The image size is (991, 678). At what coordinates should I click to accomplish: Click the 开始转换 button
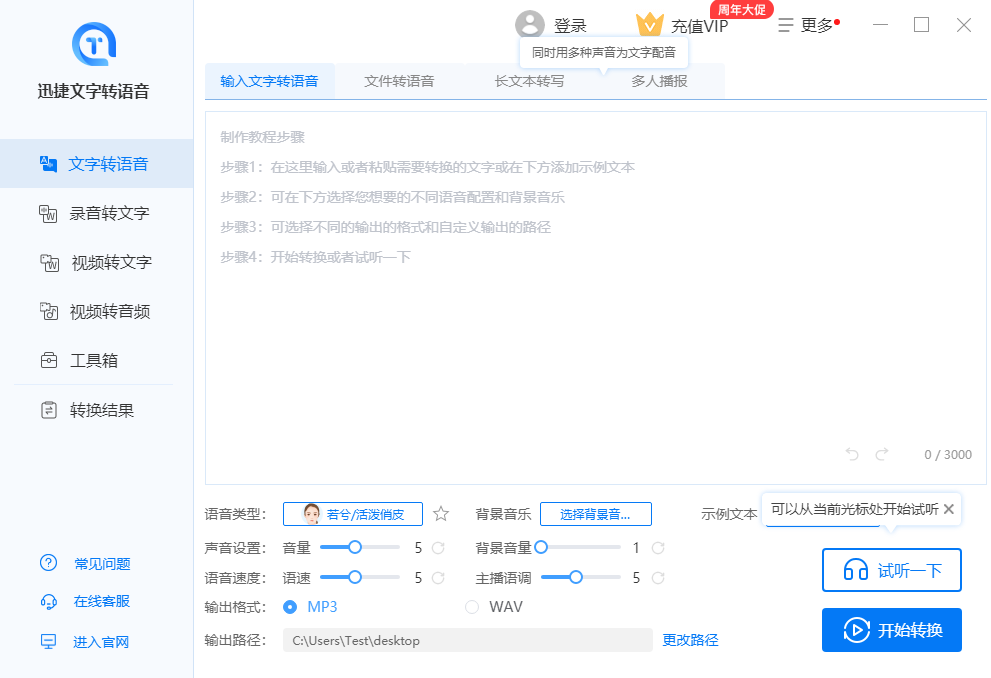[891, 630]
